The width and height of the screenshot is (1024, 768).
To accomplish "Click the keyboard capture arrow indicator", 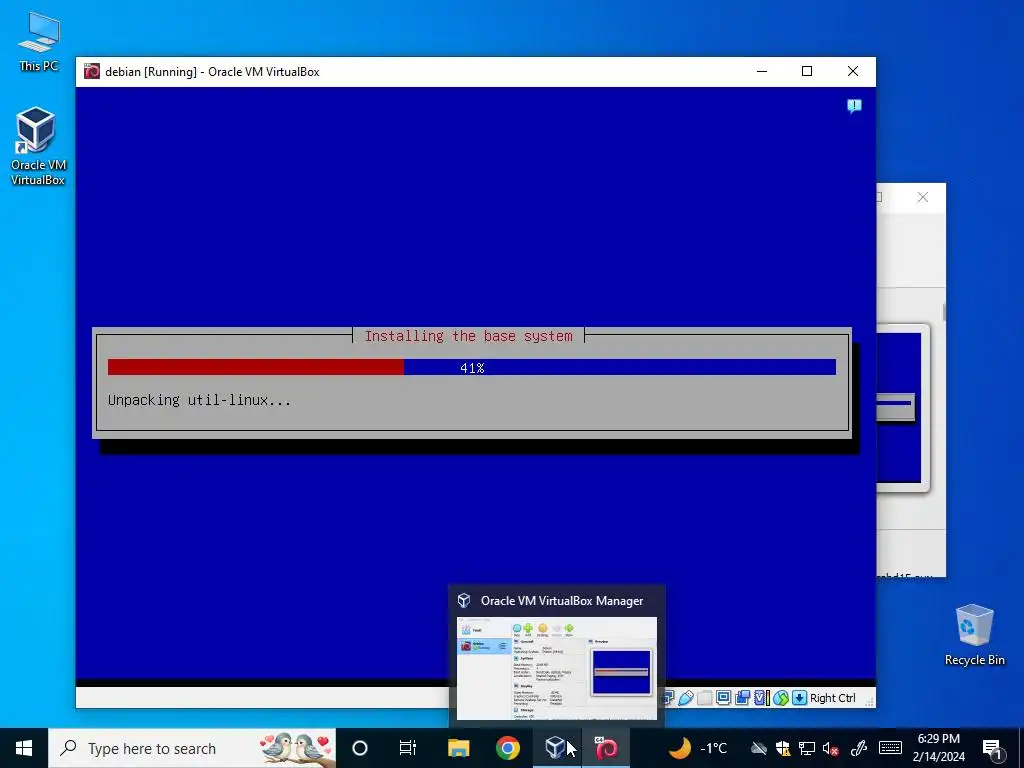I will 799,698.
